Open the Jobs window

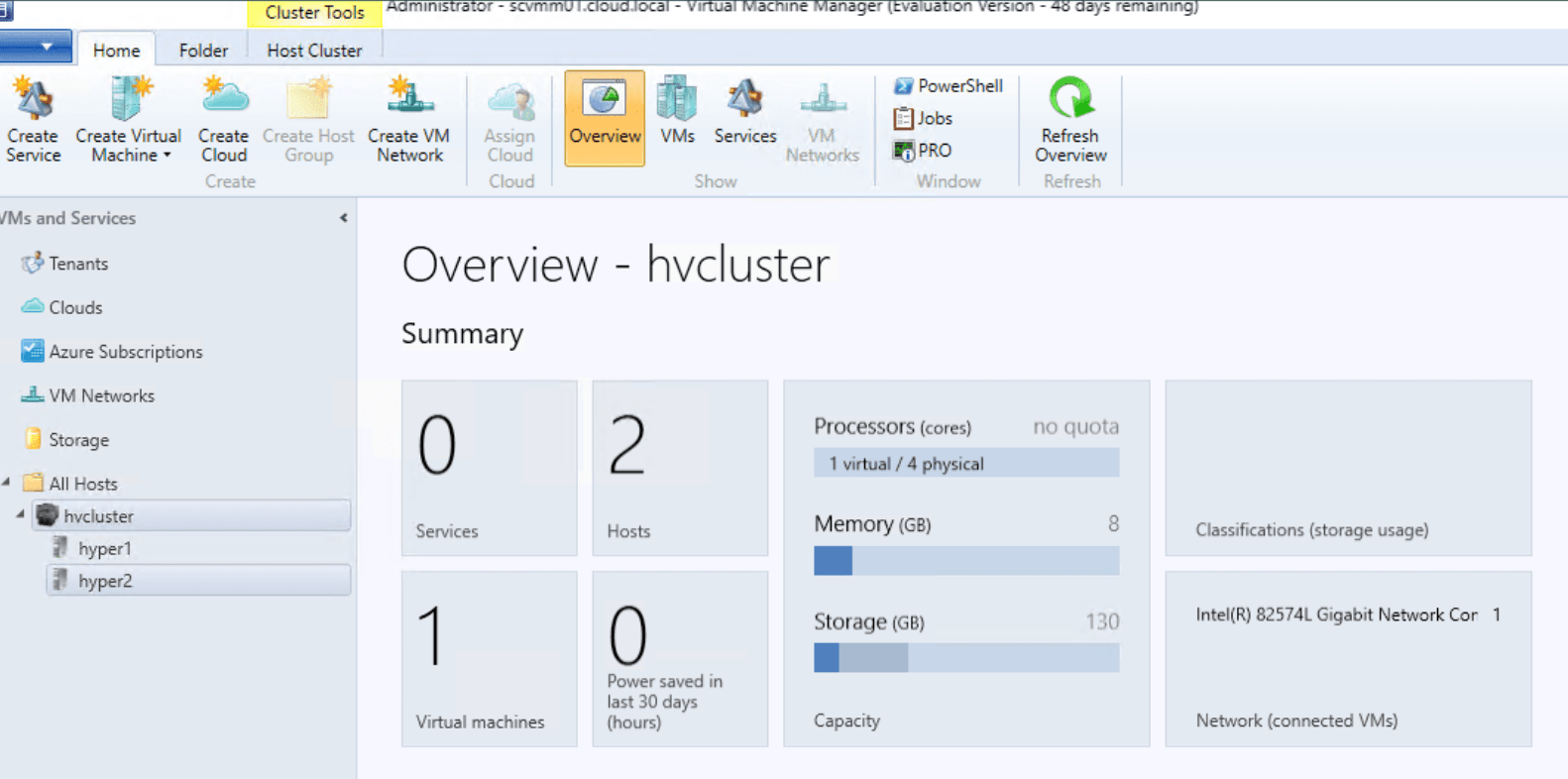(923, 119)
